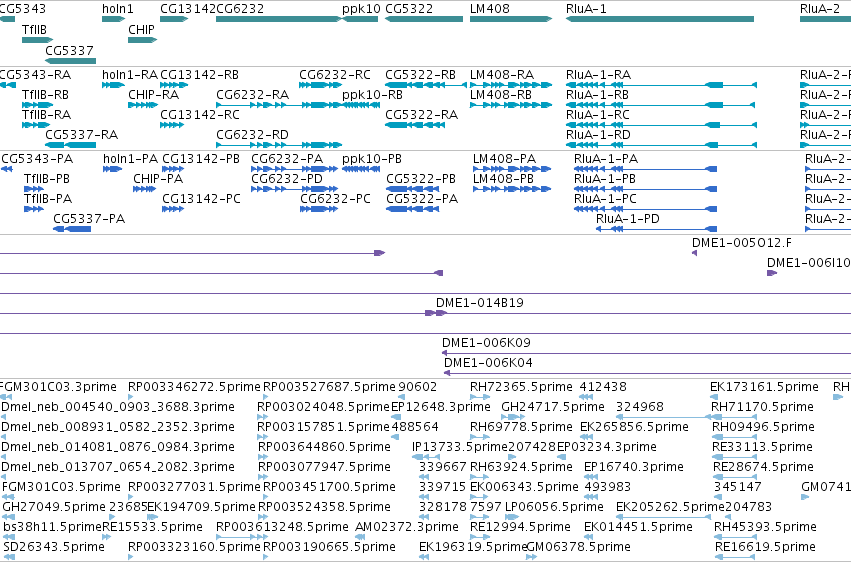Click the RH72365.5prime EST feature

point(480,397)
